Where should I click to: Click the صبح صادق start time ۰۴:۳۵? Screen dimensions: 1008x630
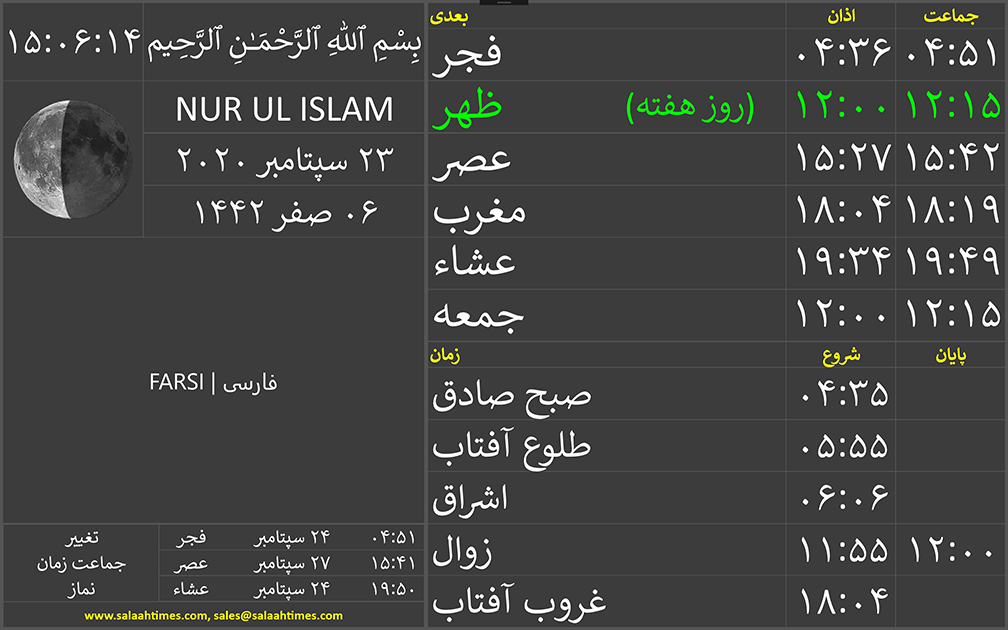[x=842, y=394]
